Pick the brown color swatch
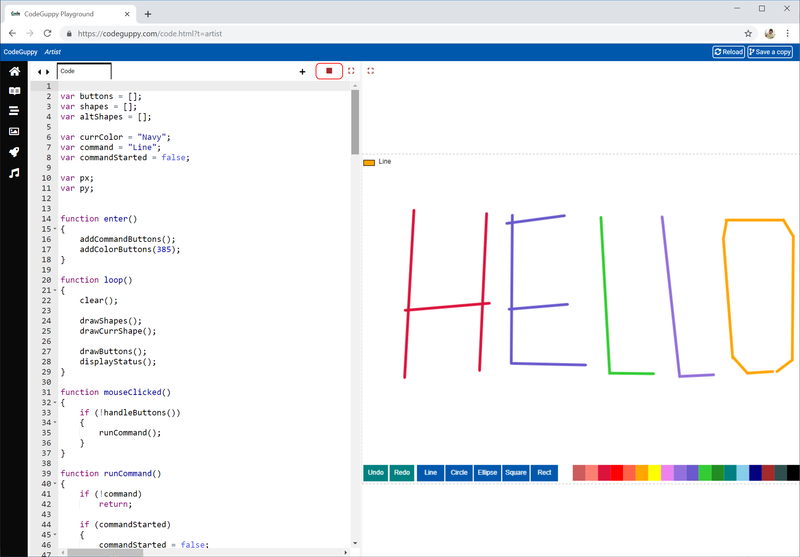 point(768,473)
